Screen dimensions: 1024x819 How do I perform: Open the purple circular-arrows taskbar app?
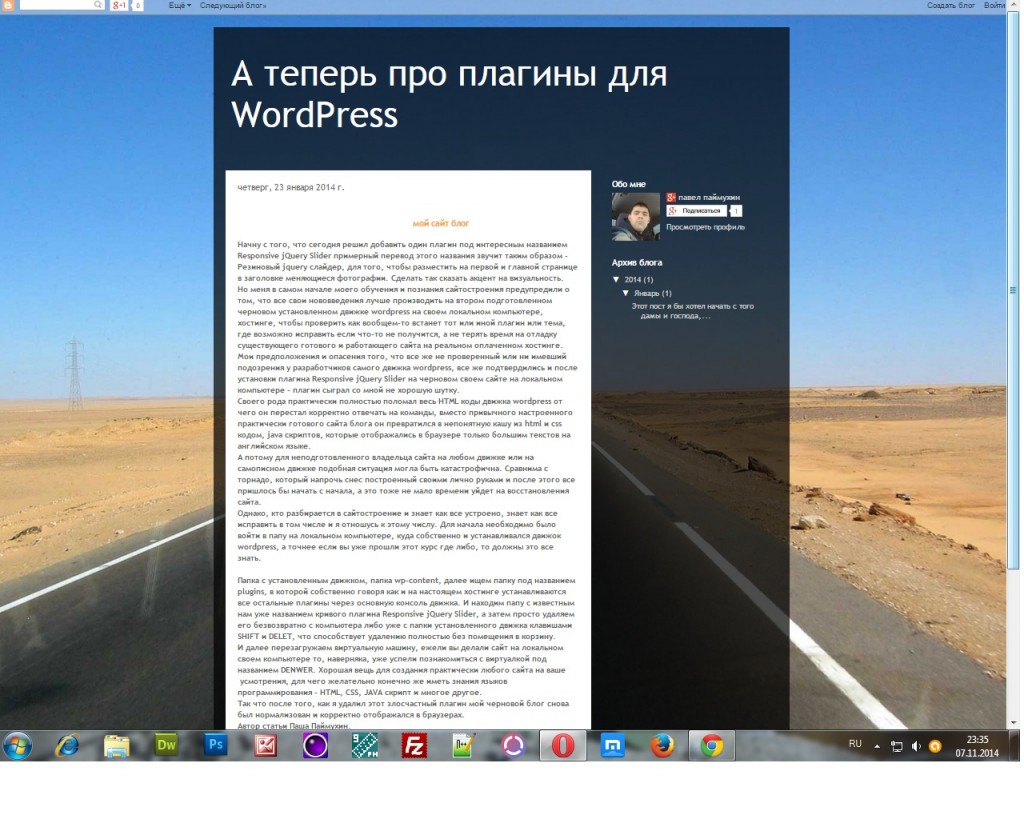[x=513, y=746]
